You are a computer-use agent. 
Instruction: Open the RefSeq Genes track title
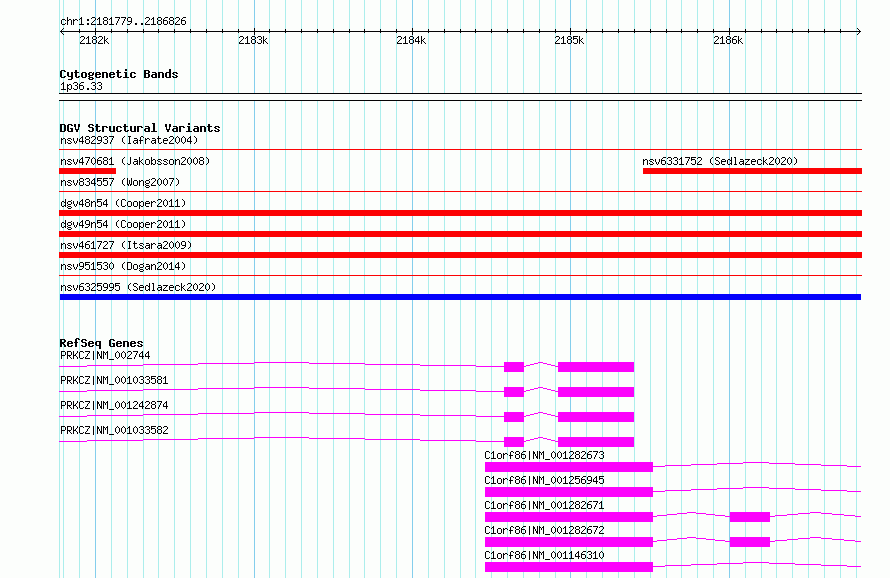(x=101, y=343)
